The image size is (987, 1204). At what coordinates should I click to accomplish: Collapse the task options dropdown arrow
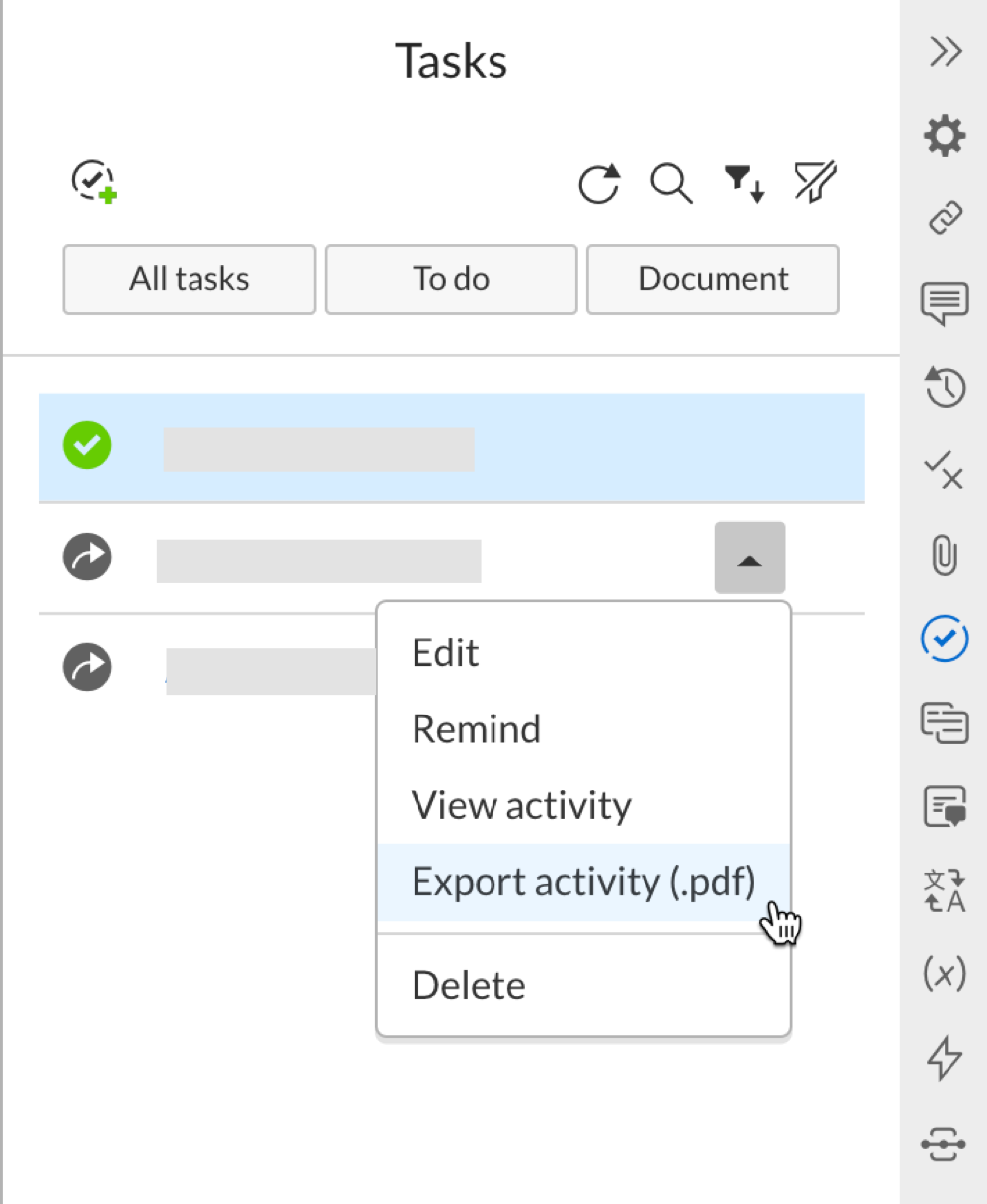749,559
